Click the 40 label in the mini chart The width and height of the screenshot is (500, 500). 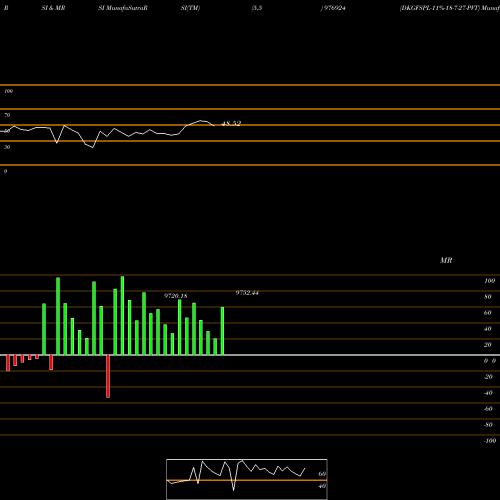coord(322,486)
